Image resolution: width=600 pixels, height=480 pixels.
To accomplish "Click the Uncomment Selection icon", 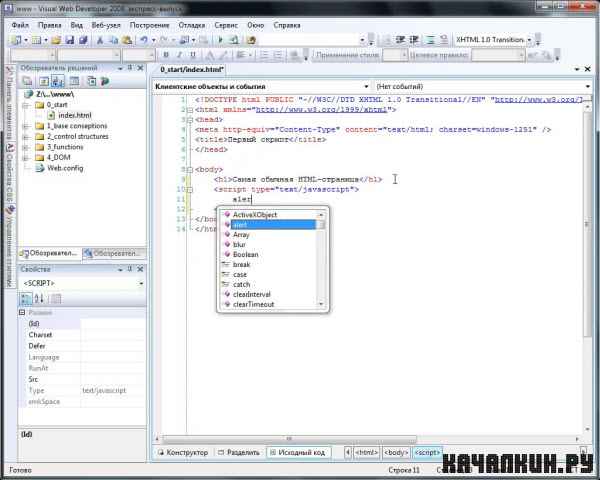I will tap(444, 40).
